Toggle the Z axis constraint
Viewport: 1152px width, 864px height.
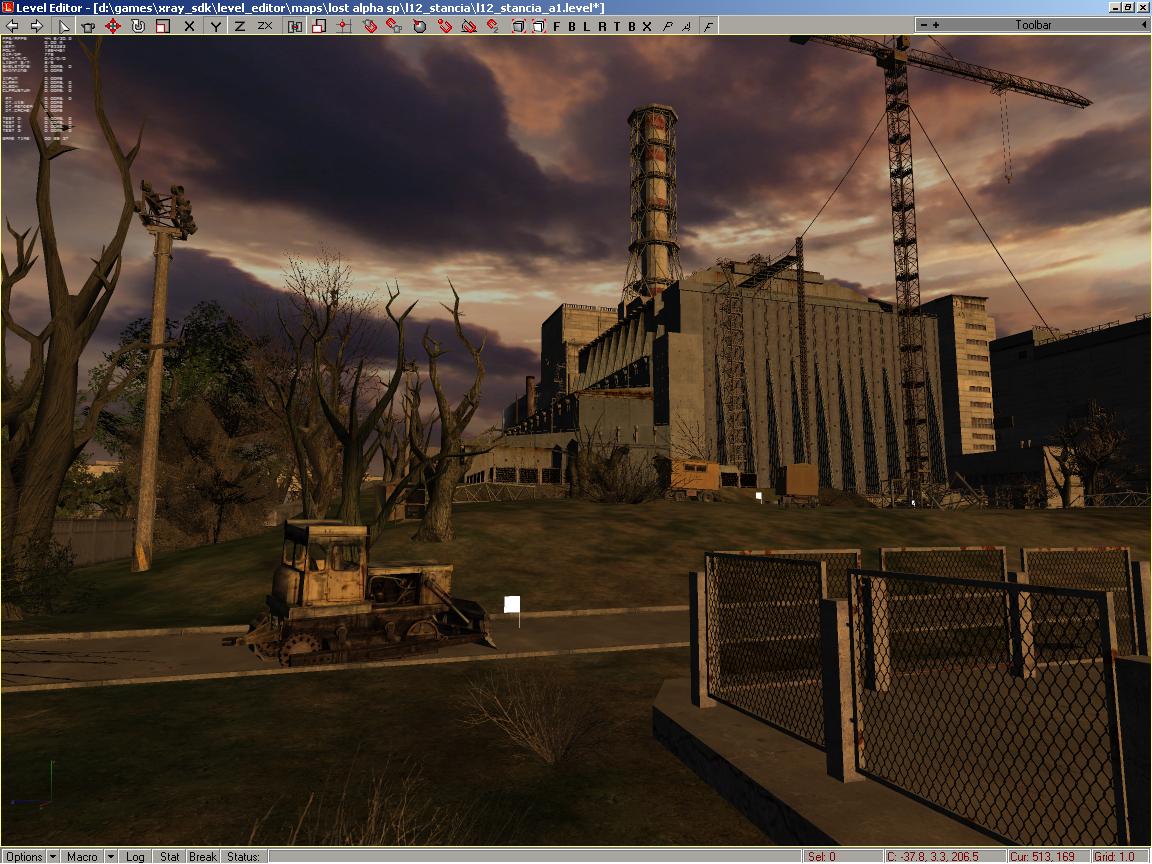240,26
